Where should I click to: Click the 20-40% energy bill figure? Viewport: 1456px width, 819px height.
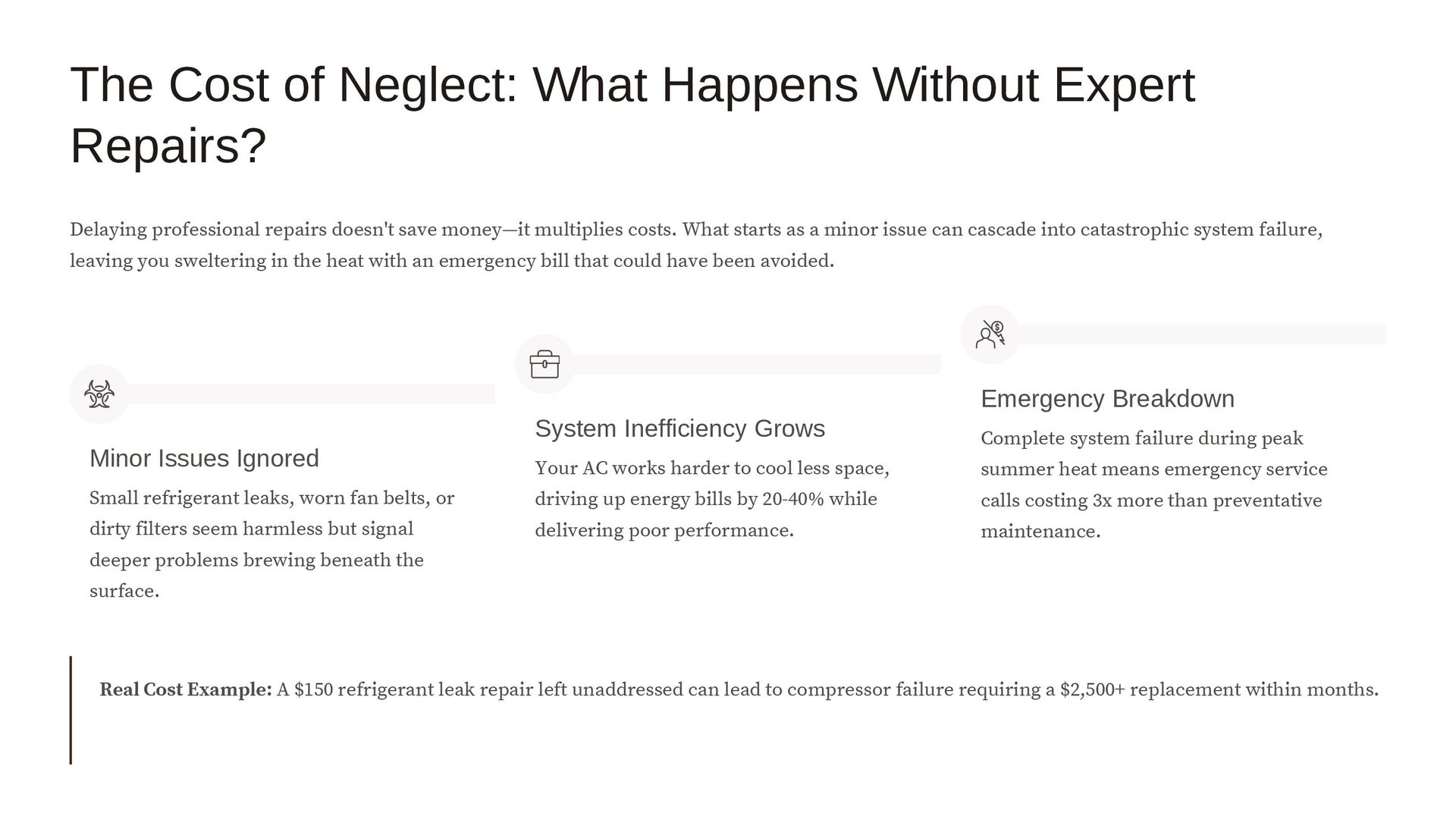pyautogui.click(x=792, y=500)
